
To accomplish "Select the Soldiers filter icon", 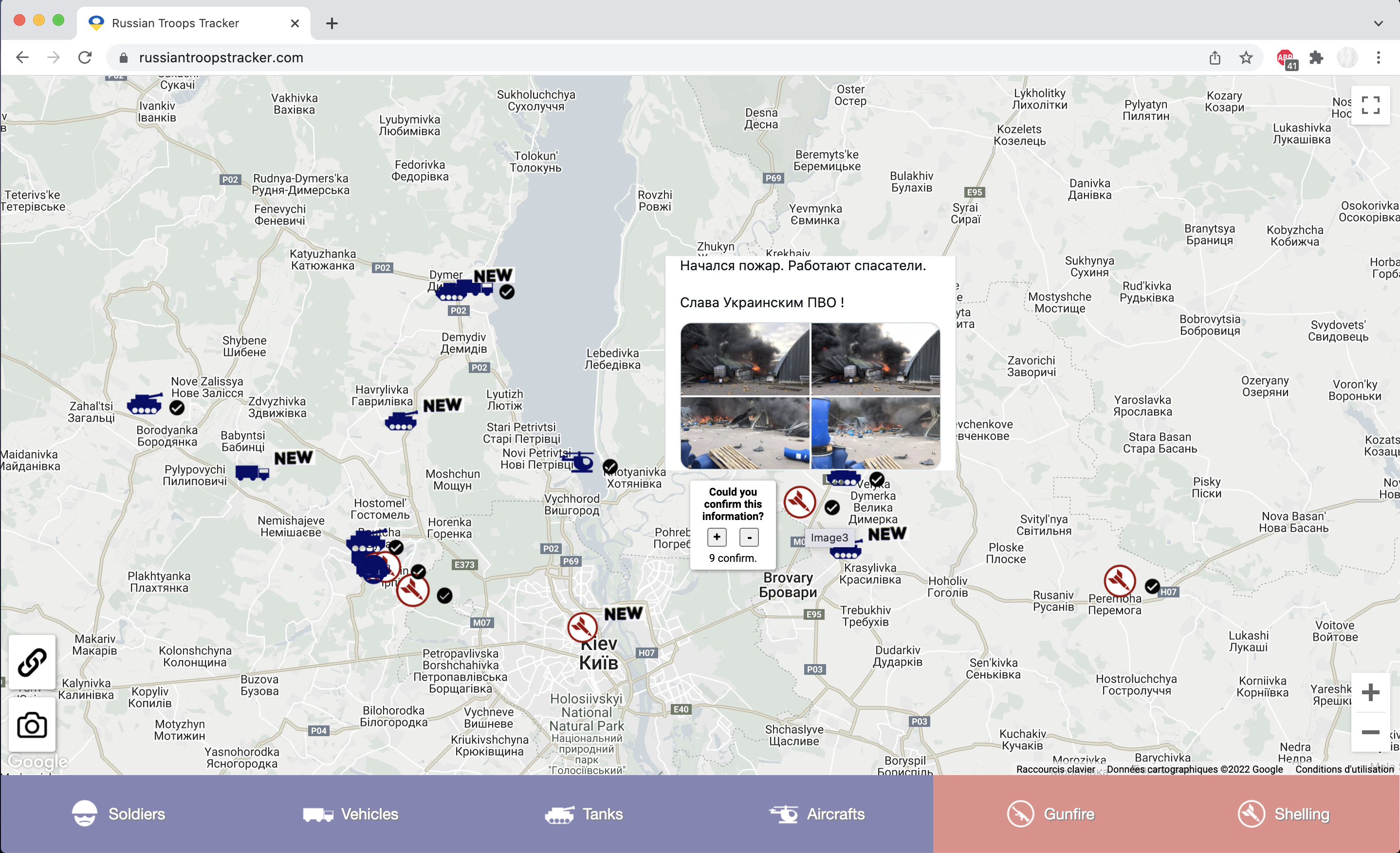I will [85, 814].
